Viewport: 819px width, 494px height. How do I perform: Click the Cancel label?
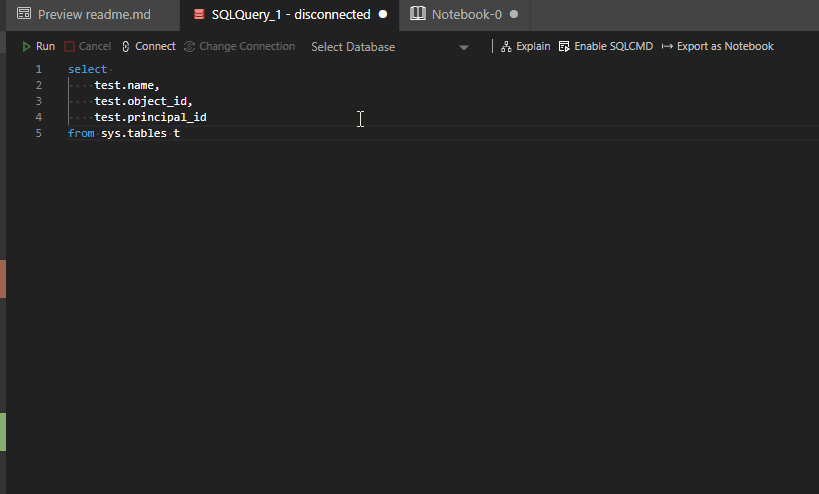[95, 46]
